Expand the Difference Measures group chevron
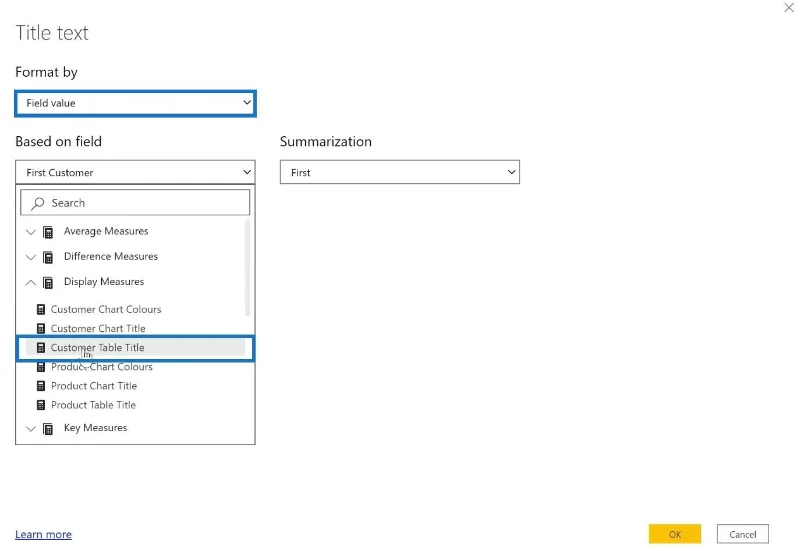800x551 pixels. coord(31,257)
